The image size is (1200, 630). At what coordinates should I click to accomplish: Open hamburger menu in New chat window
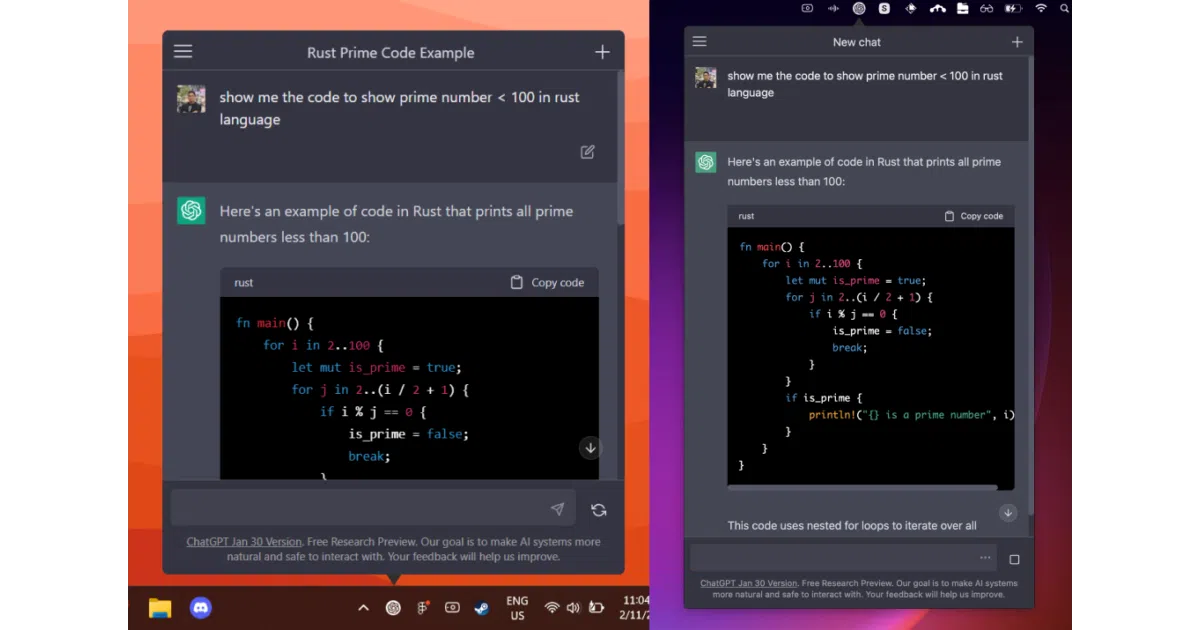pyautogui.click(x=699, y=42)
